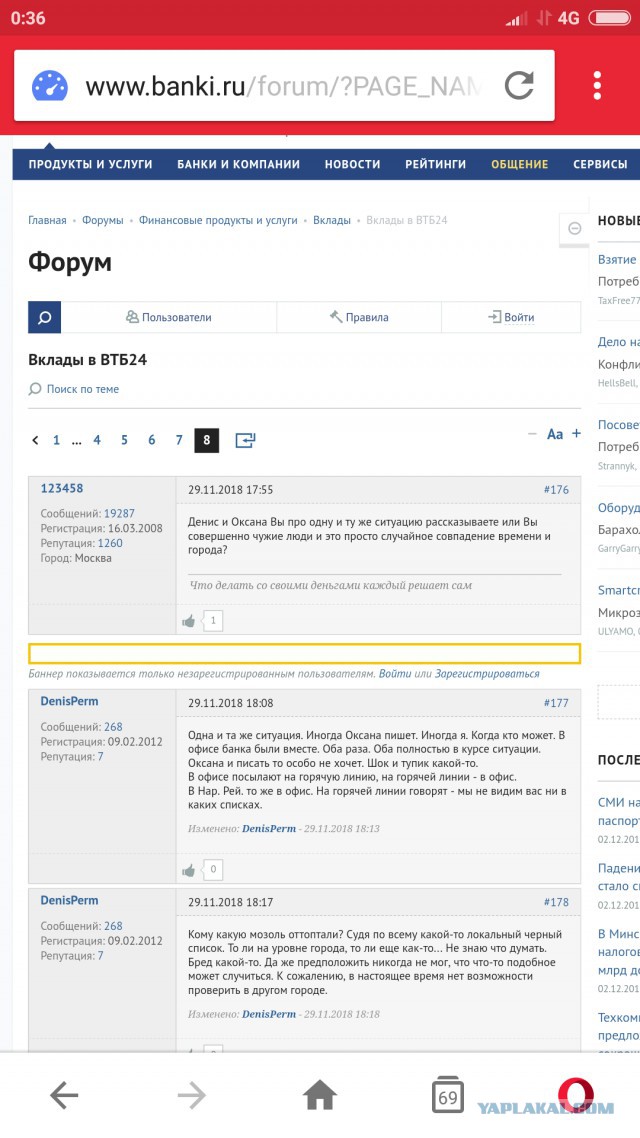Open DenisPerm link in post #177 edit note

point(268,828)
